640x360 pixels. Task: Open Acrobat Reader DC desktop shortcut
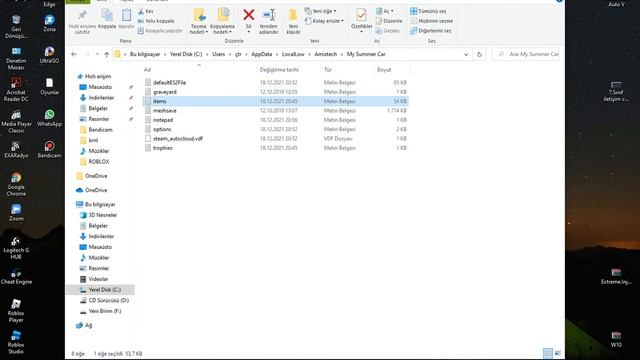tap(16, 89)
